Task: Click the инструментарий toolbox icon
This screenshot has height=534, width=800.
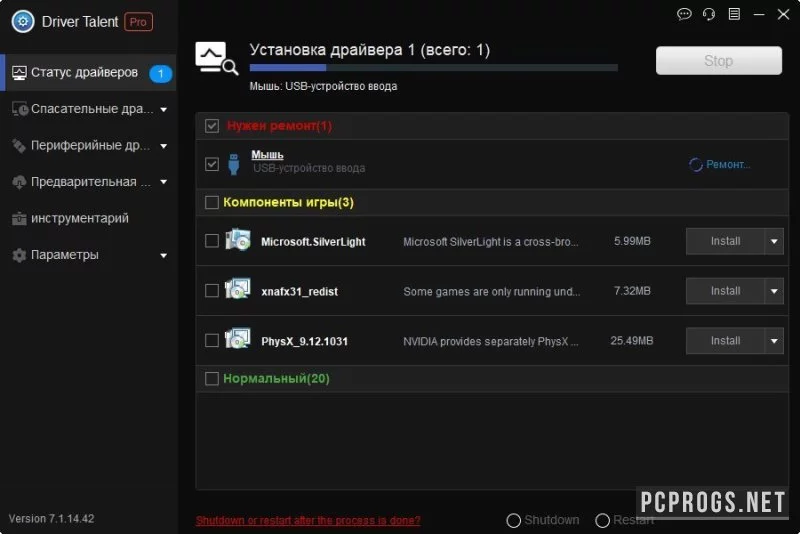Action: point(19,218)
